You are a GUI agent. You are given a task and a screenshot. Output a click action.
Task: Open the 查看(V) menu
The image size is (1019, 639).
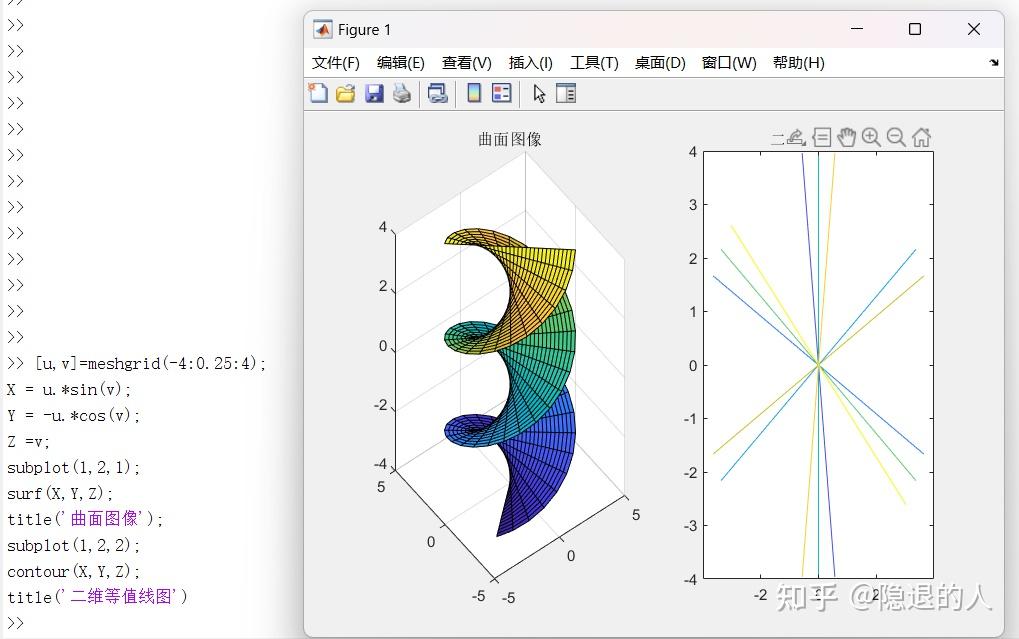pos(467,63)
